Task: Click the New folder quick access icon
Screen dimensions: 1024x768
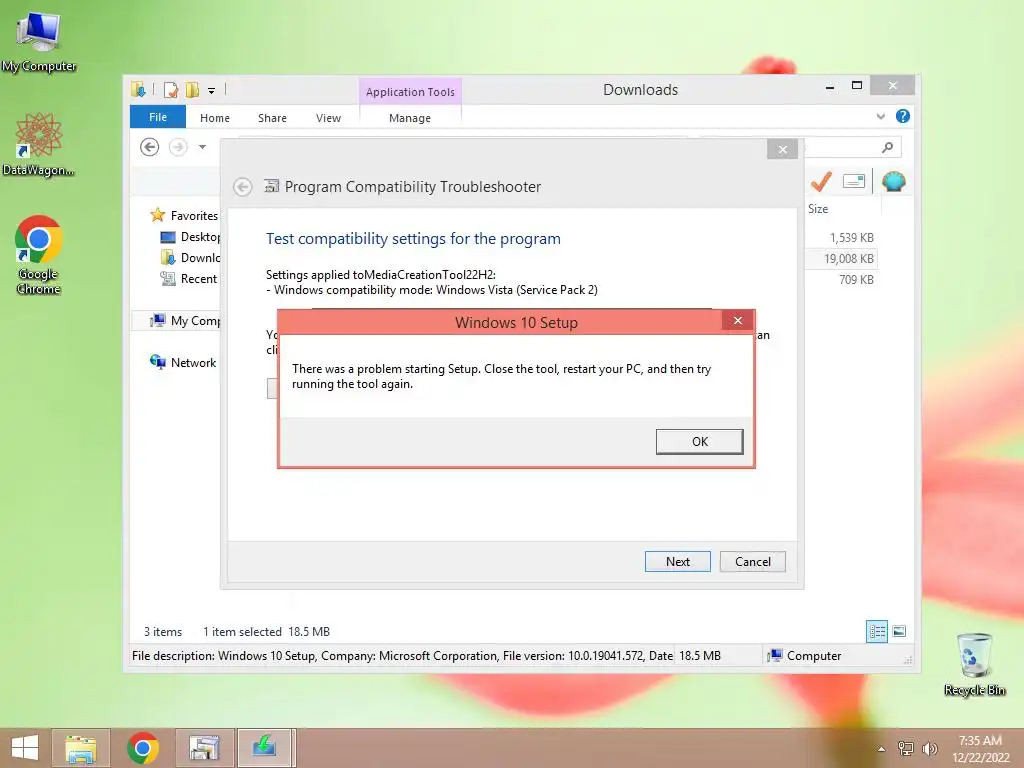Action: (193, 90)
